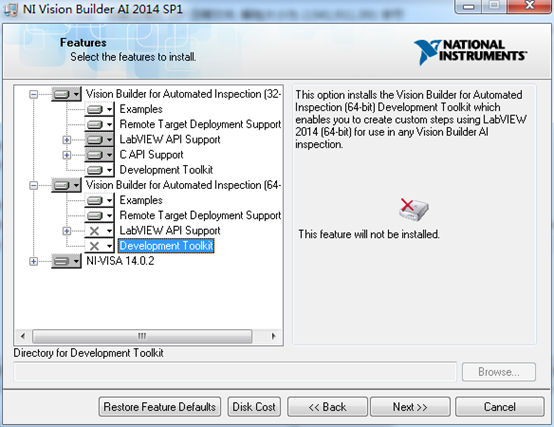The height and width of the screenshot is (427, 554).
Task: Select 32-bit LabVIEW API Support label
Action: [170, 140]
